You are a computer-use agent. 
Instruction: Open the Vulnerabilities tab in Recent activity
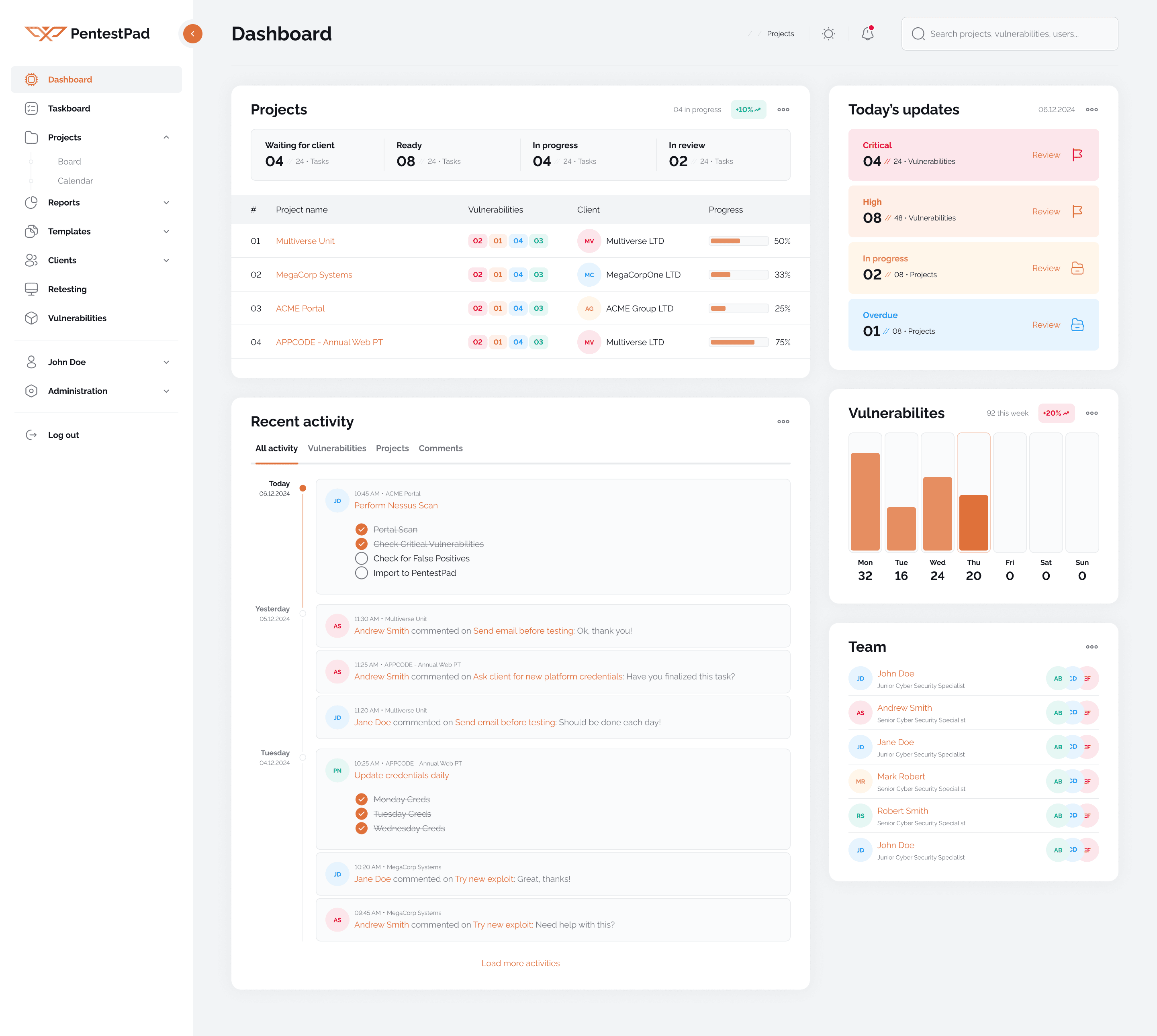(337, 448)
